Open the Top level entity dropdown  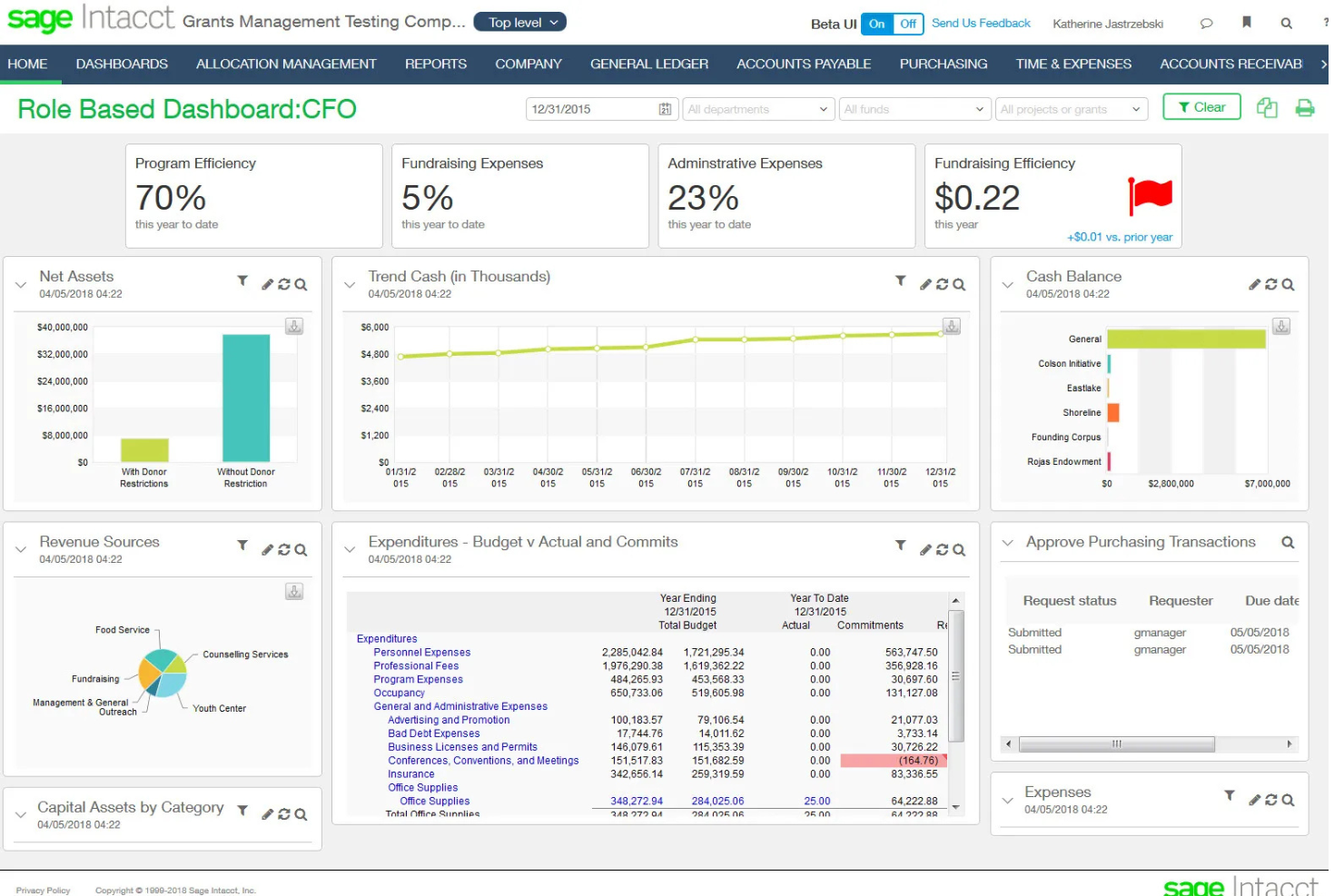coord(519,22)
